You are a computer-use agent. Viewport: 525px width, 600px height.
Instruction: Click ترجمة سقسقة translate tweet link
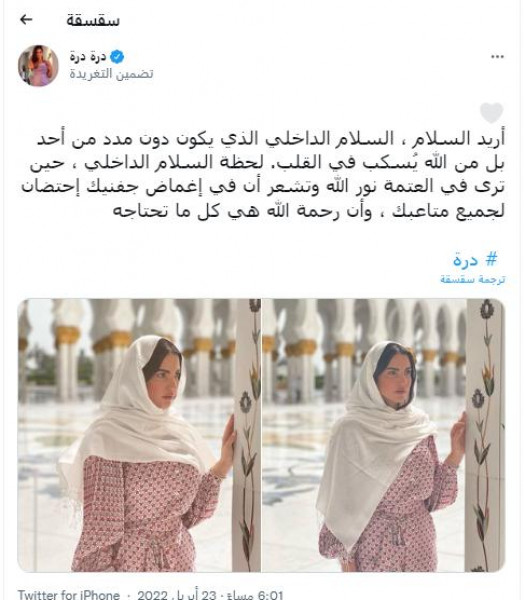coord(473,279)
